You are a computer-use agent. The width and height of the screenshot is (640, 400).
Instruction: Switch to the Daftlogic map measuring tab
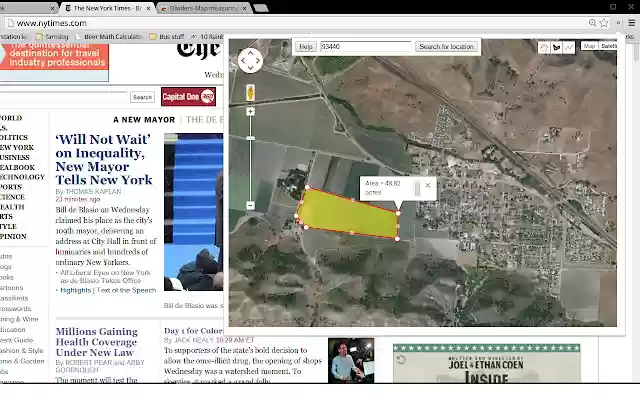coord(202,8)
